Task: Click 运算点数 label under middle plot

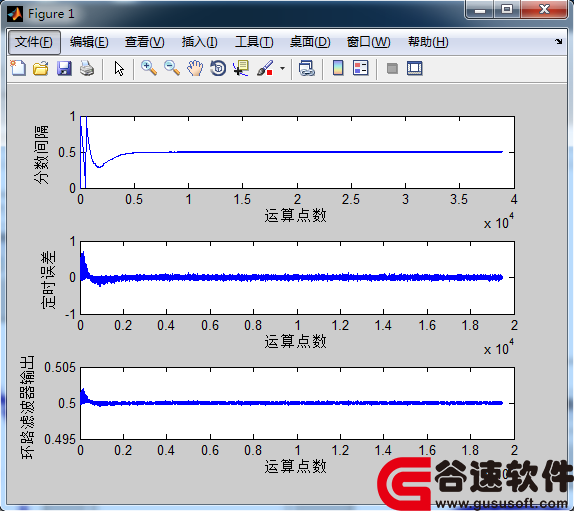Action: [x=295, y=342]
